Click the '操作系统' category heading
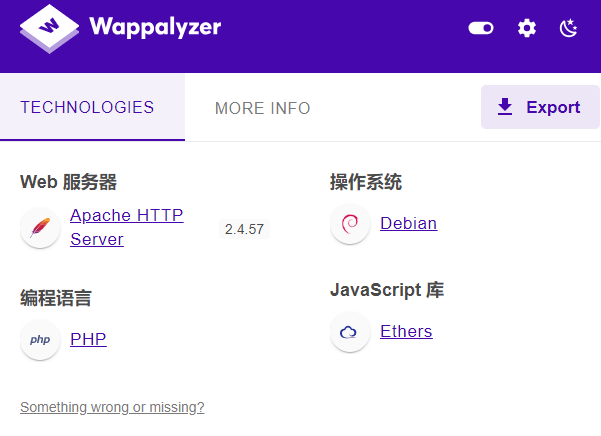 click(366, 182)
